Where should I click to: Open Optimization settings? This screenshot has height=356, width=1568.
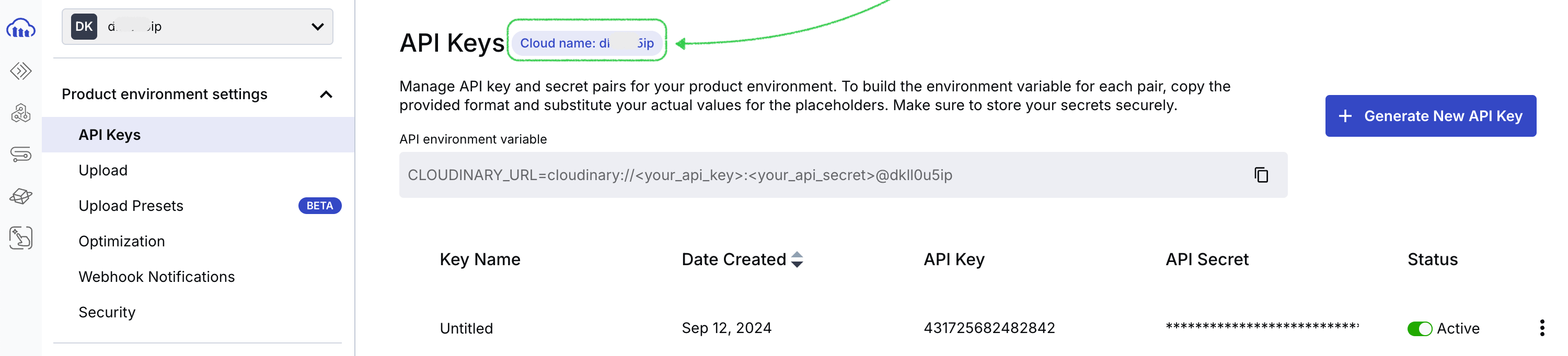122,241
